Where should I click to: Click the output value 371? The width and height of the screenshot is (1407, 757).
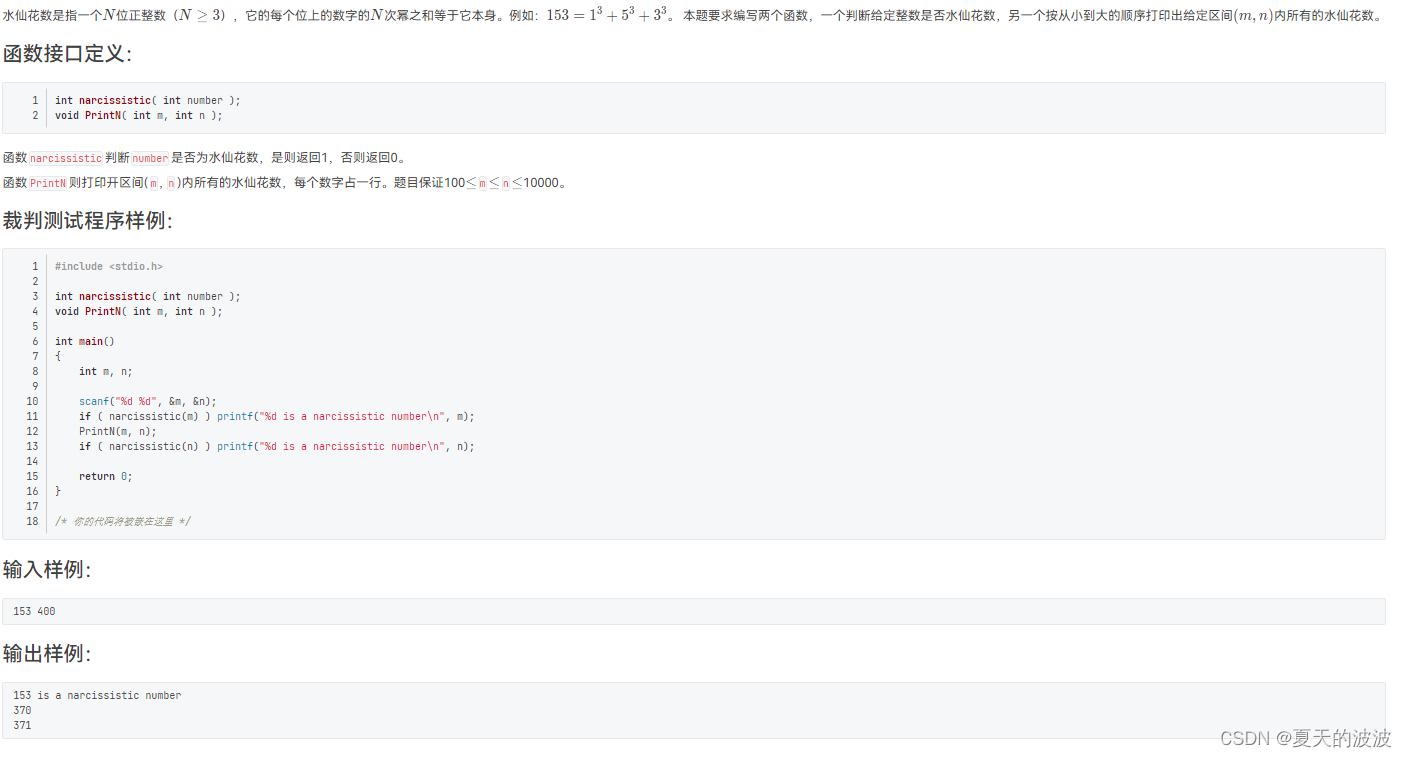pos(22,725)
